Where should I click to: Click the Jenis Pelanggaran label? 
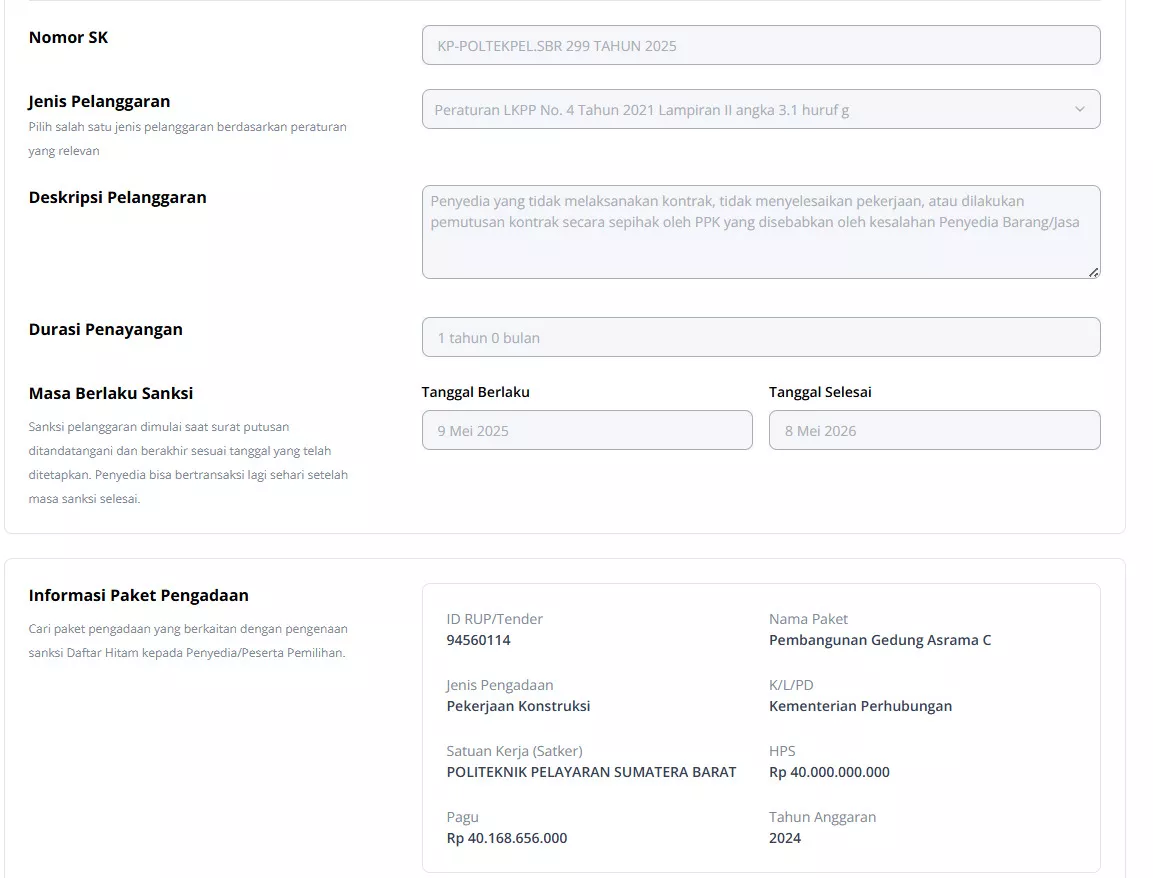coord(99,101)
